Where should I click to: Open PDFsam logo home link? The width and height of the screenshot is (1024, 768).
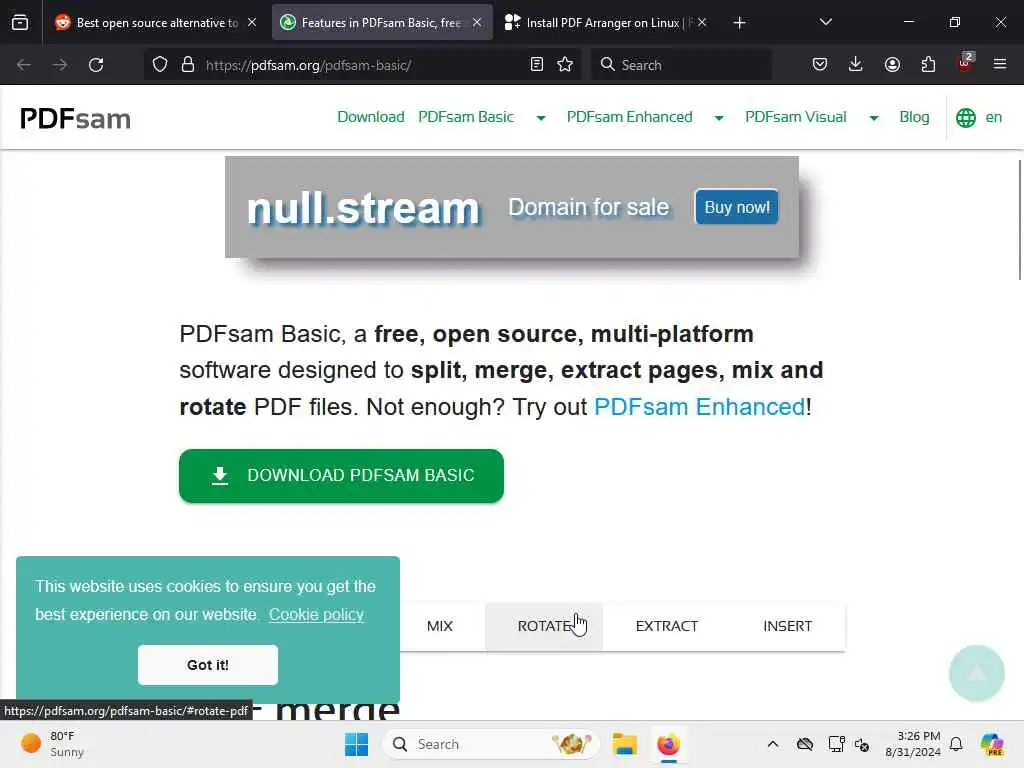point(75,118)
